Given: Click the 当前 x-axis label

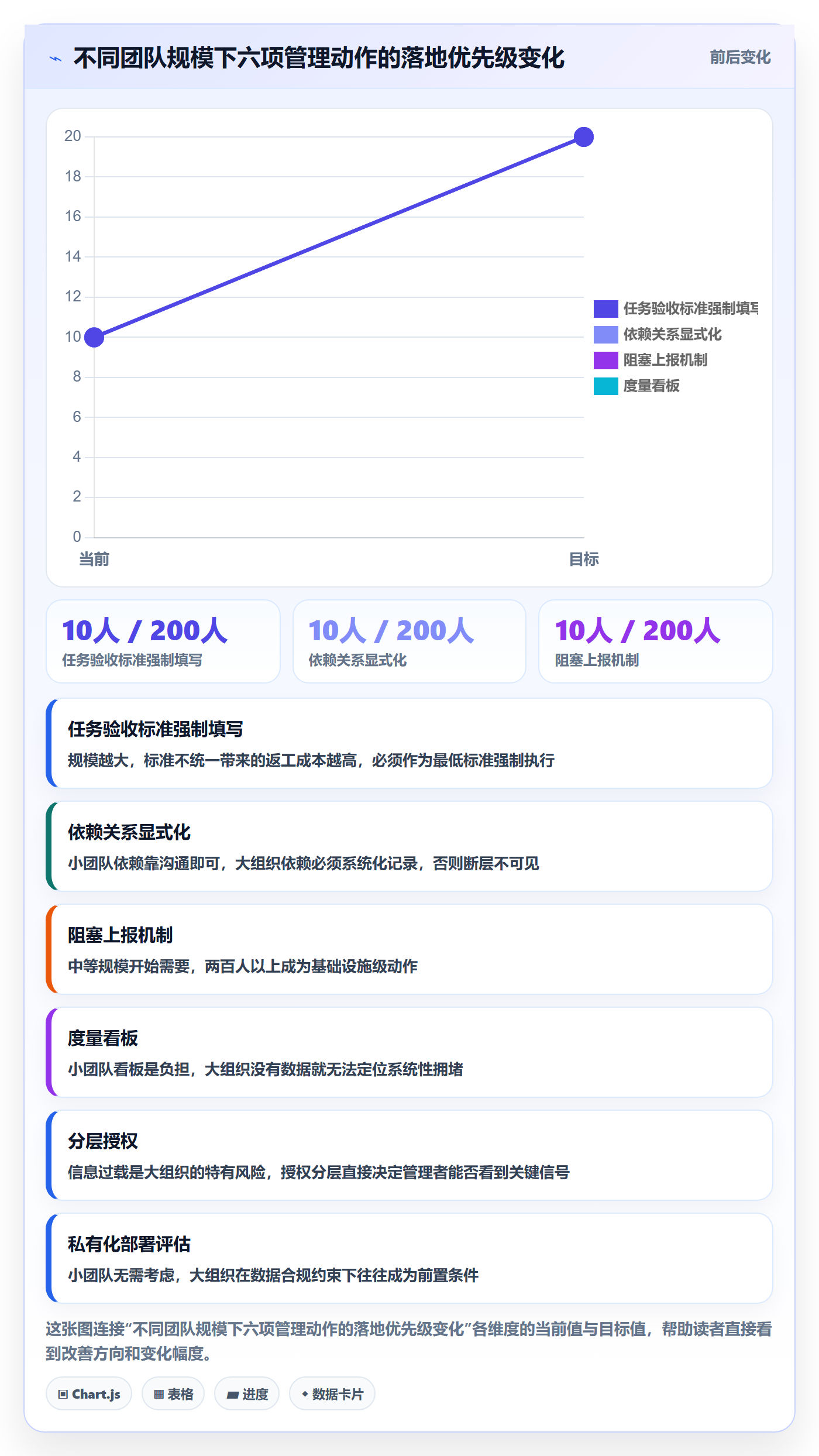Looking at the screenshot, I should [94, 559].
